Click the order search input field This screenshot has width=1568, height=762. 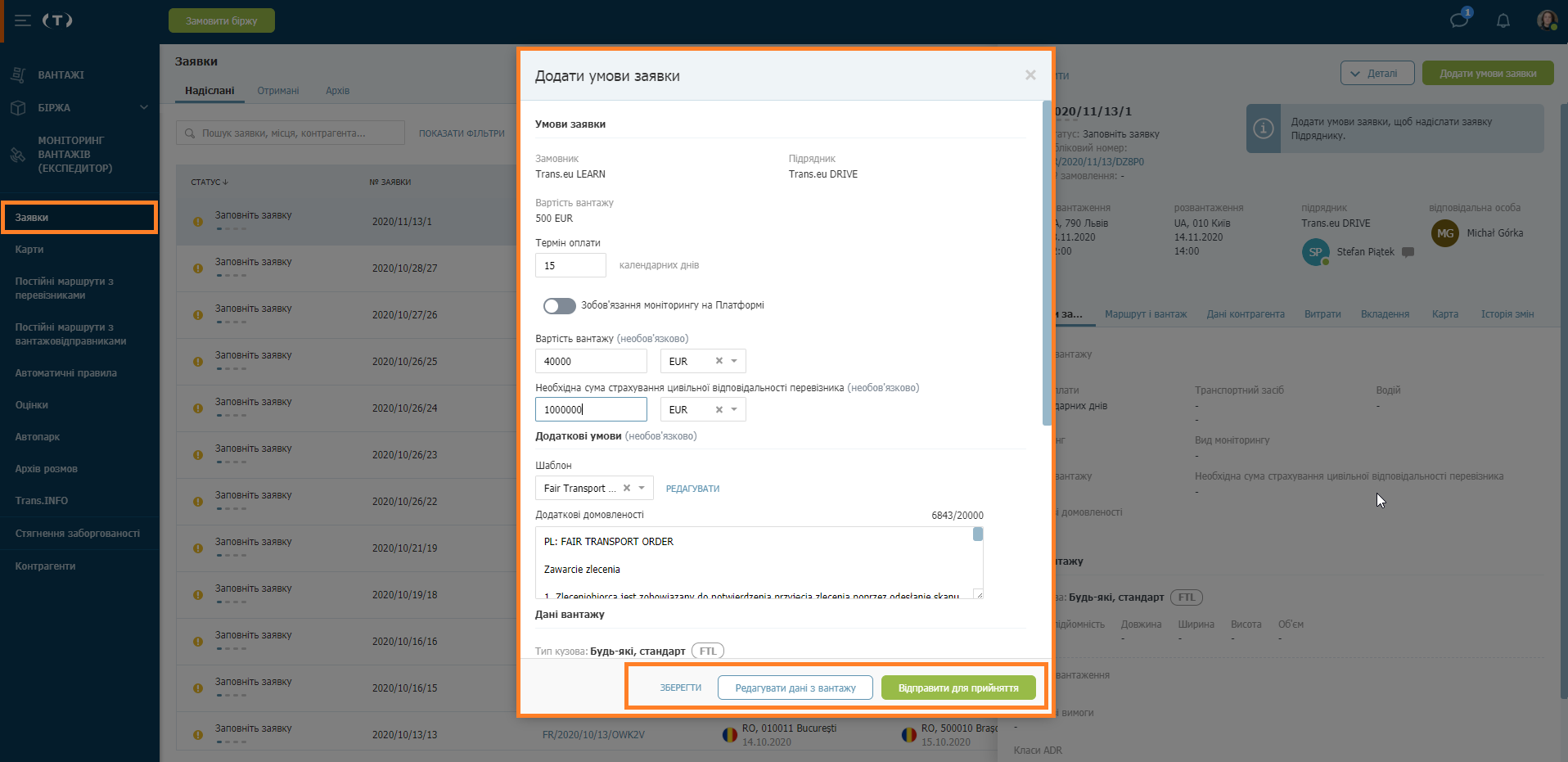(x=291, y=133)
